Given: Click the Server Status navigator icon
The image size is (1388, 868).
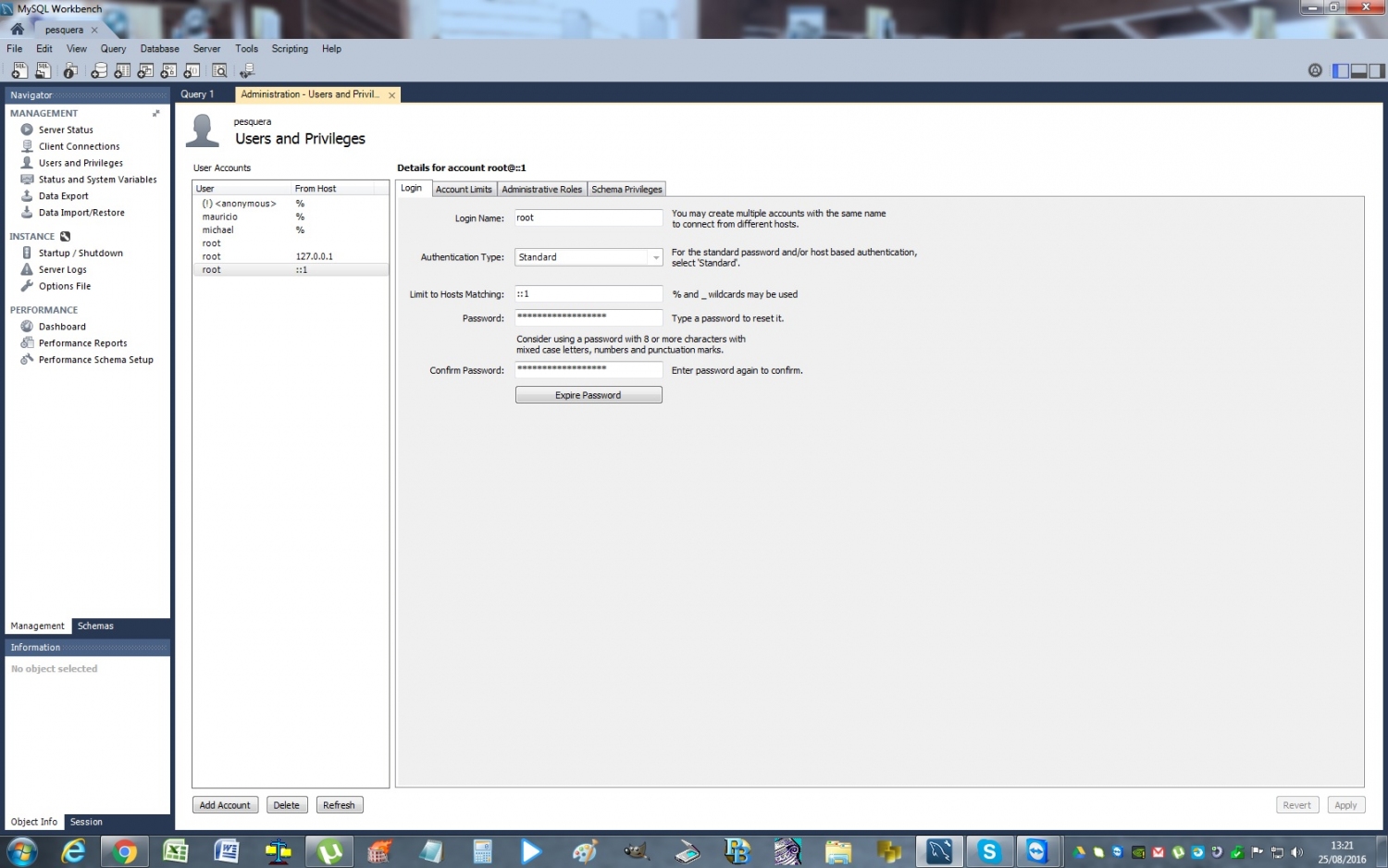Looking at the screenshot, I should click(x=27, y=130).
